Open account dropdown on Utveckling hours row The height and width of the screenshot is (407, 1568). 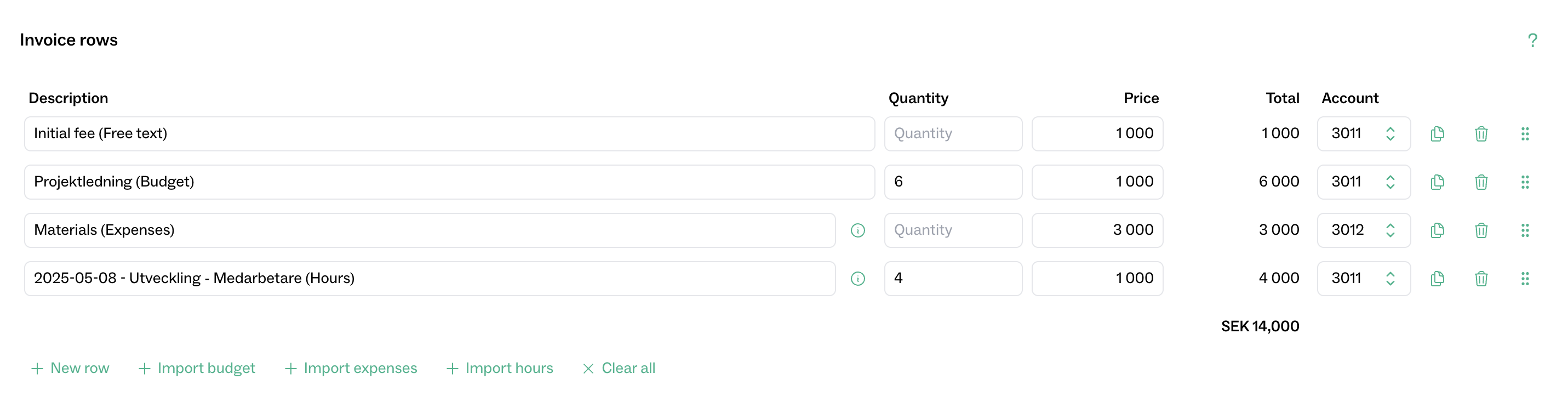tap(1363, 279)
